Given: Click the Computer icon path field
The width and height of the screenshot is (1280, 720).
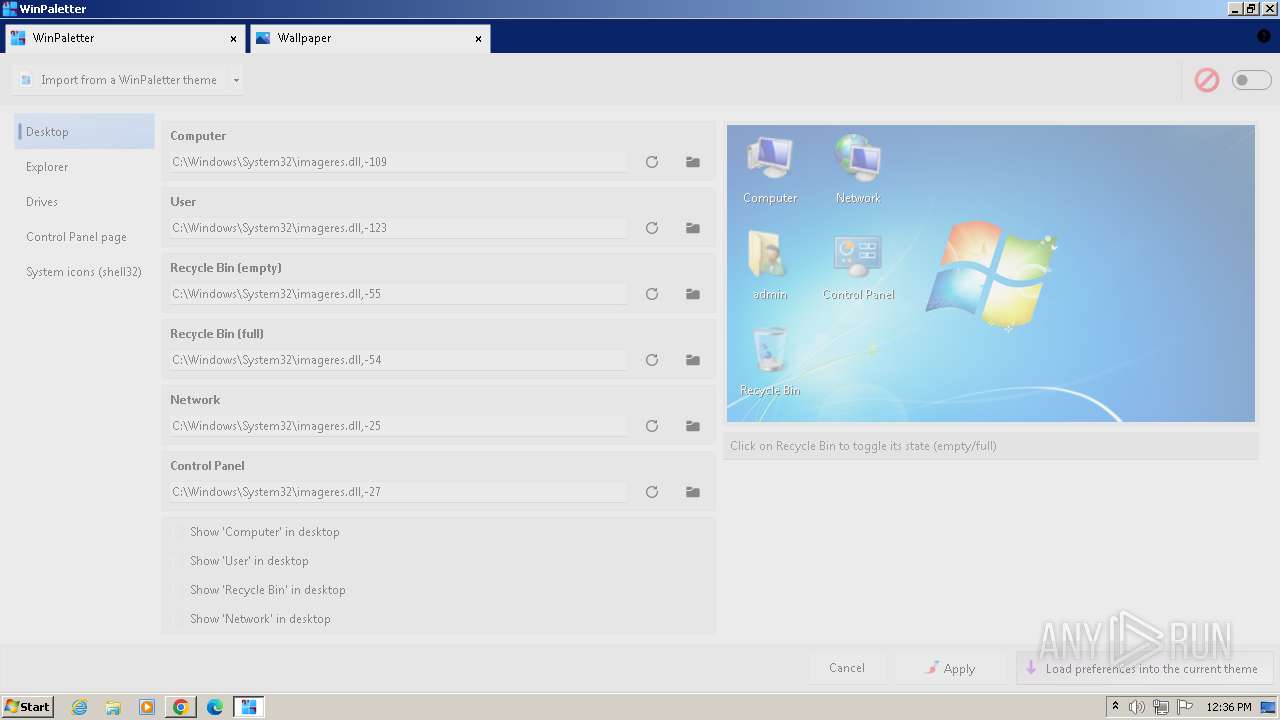Looking at the screenshot, I should tap(398, 162).
